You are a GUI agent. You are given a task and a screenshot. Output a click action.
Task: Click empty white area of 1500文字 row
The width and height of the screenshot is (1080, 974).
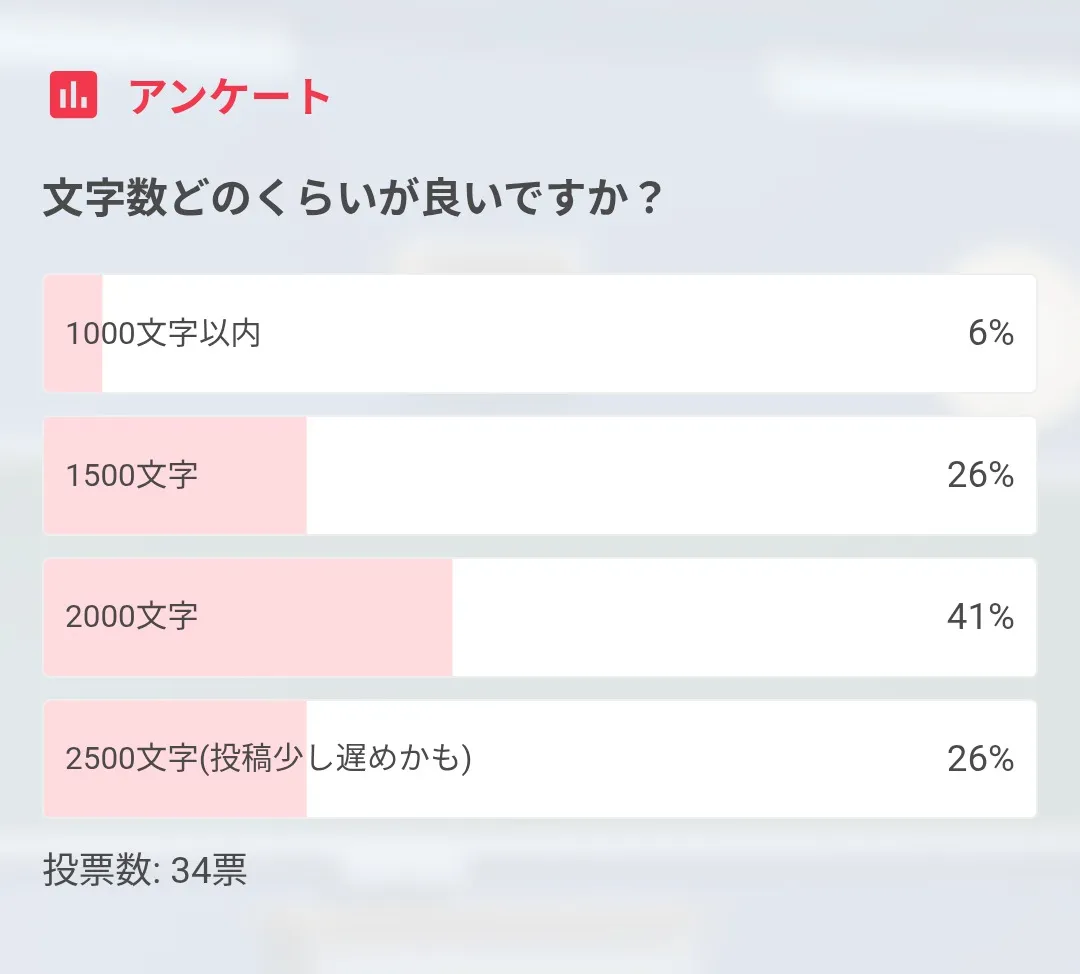[x=620, y=475]
